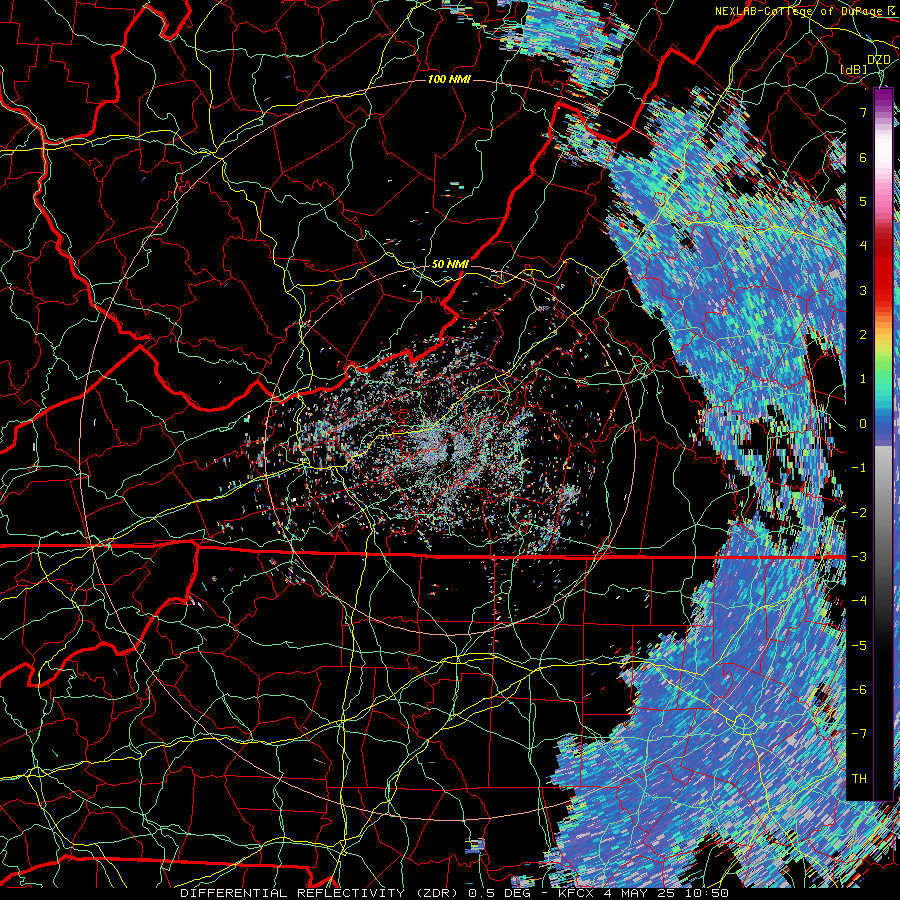
Task: Click the "TH" threshold label on legend
Action: (x=859, y=779)
